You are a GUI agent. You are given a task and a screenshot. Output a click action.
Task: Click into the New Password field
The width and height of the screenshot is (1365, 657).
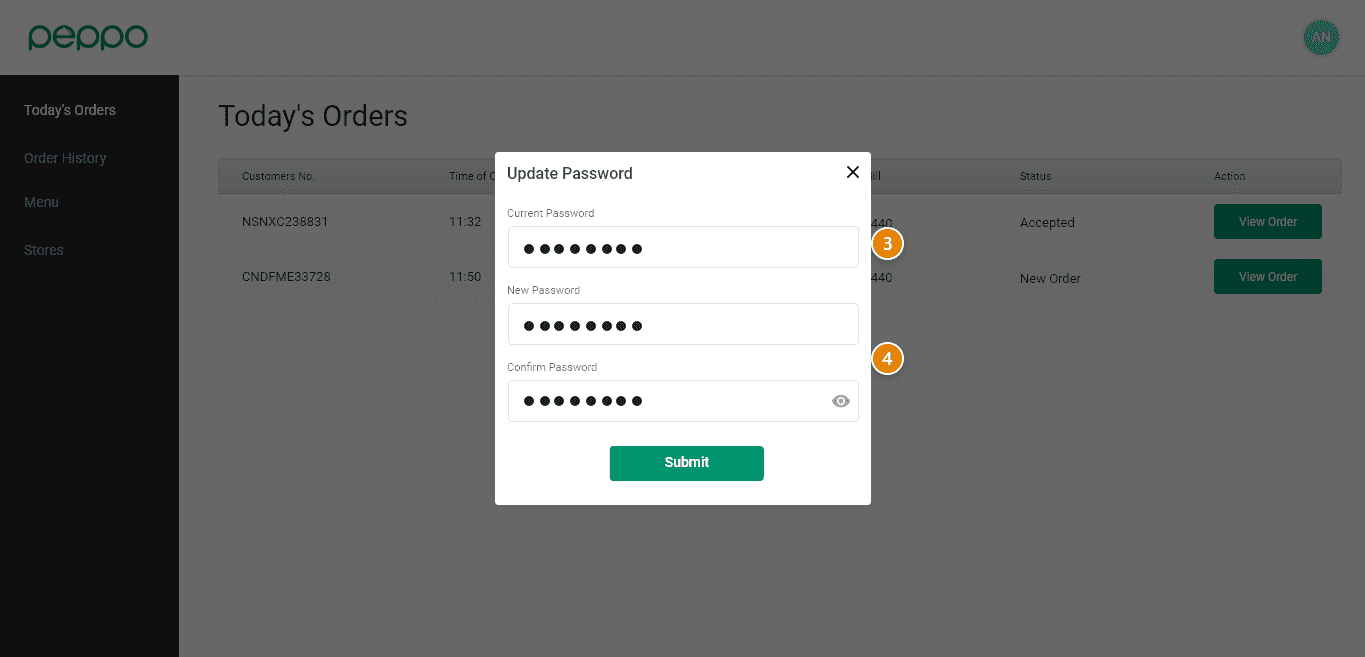[683, 324]
